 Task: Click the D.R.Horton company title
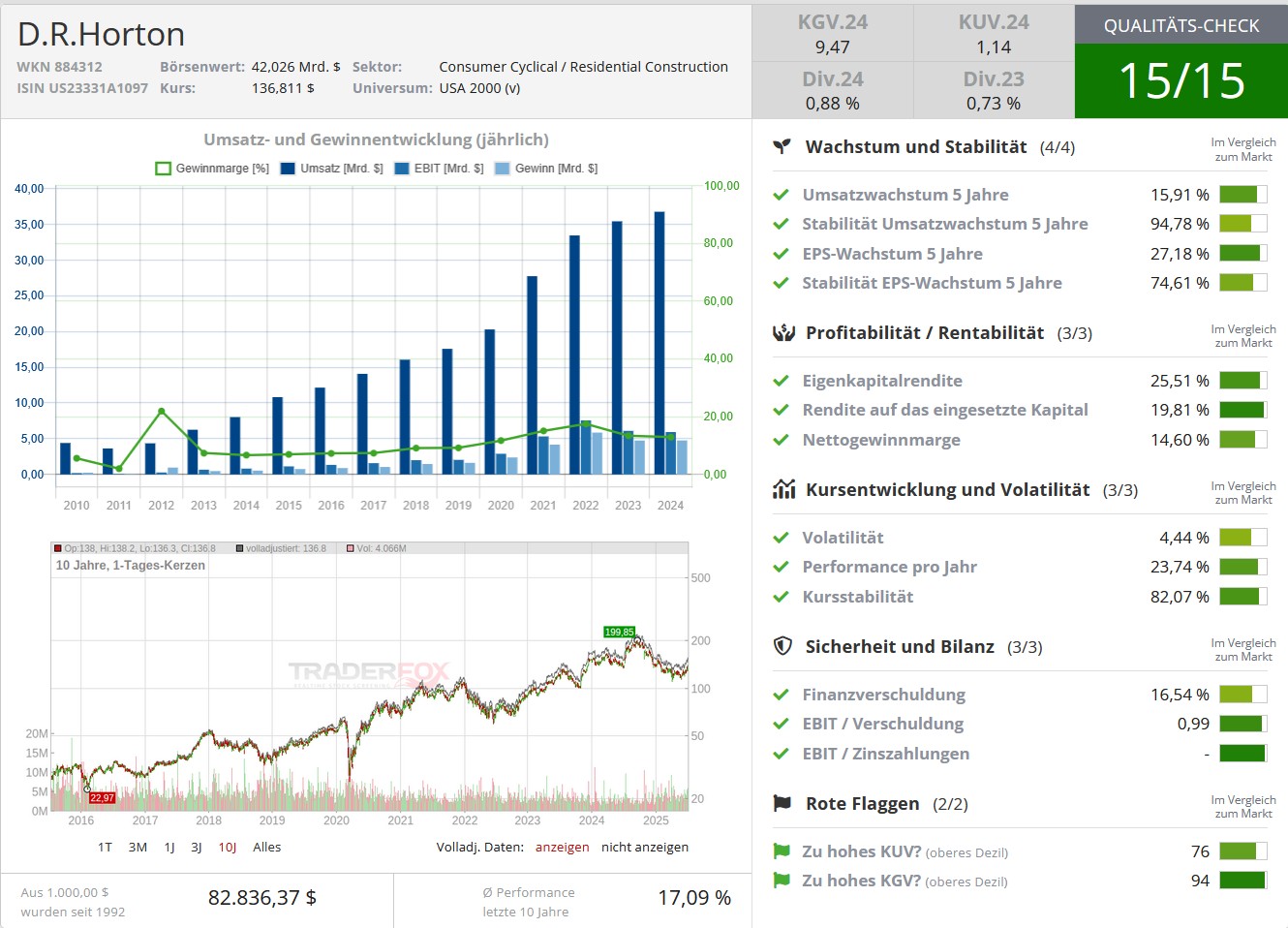(101, 34)
